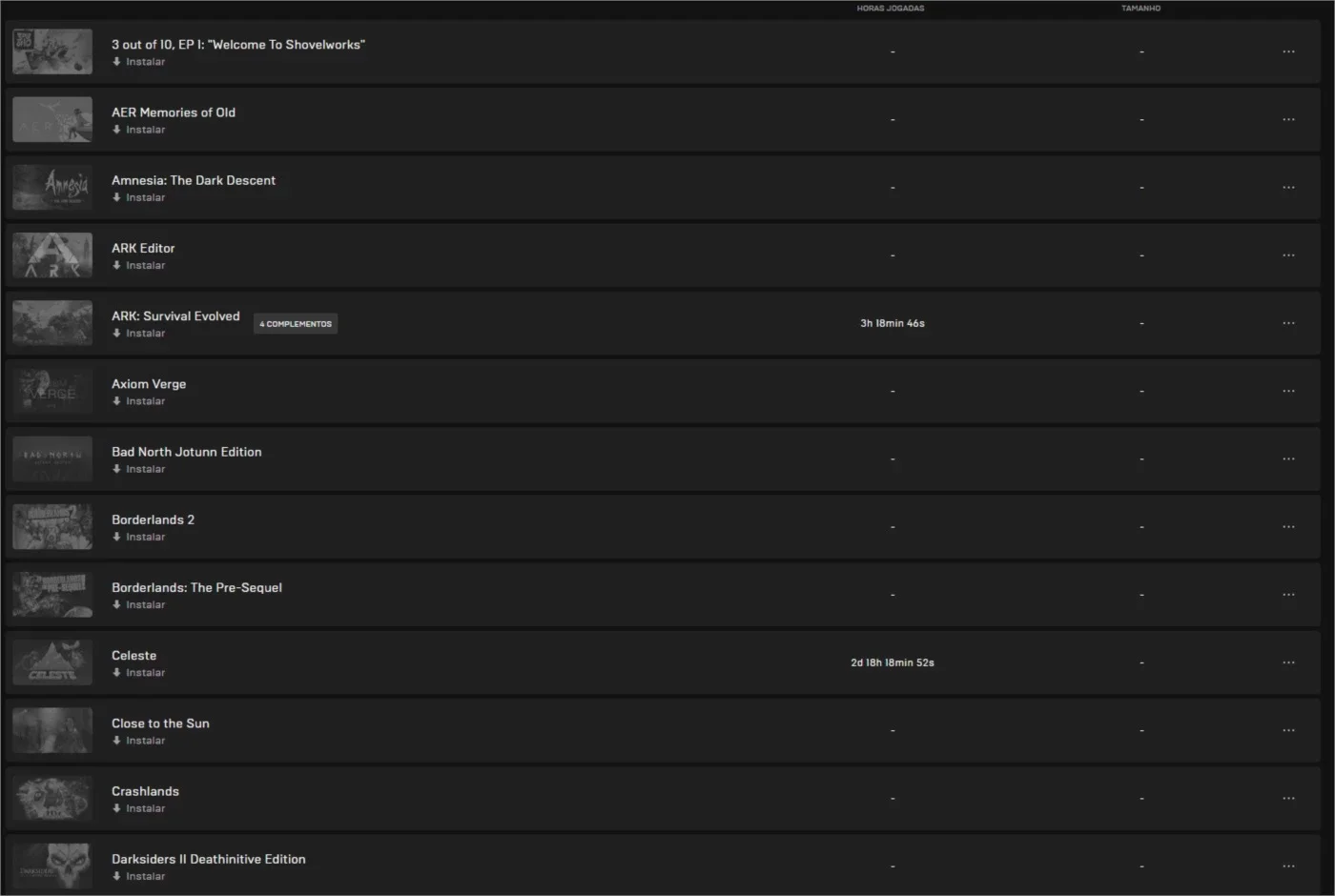Sort by Tamanho column header
Screen dimensions: 1335x896
coord(1140,9)
